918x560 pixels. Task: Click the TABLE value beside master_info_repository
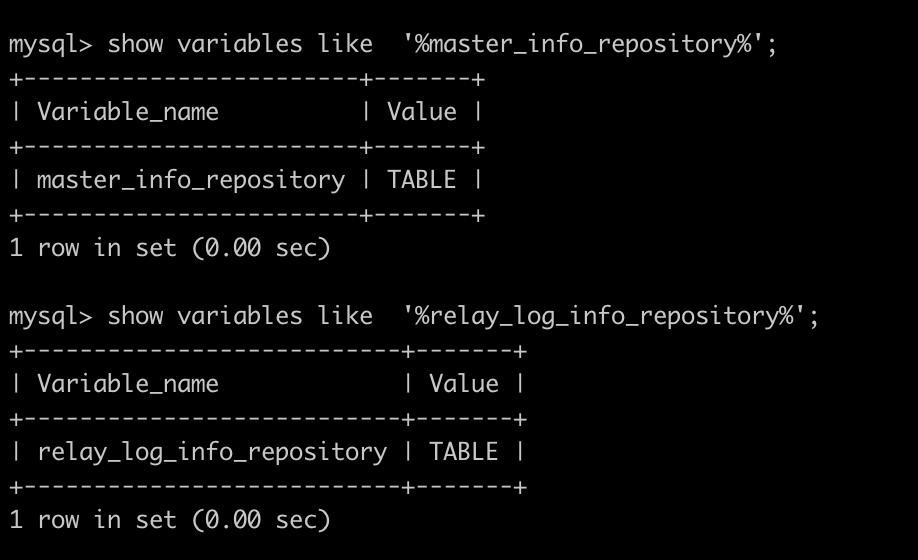421,180
